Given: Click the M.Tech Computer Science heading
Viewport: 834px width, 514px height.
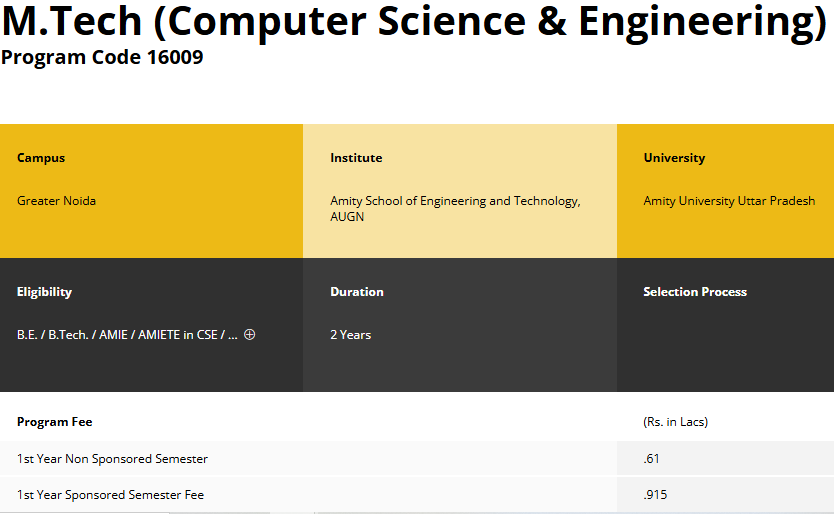Looking at the screenshot, I should 414,24.
